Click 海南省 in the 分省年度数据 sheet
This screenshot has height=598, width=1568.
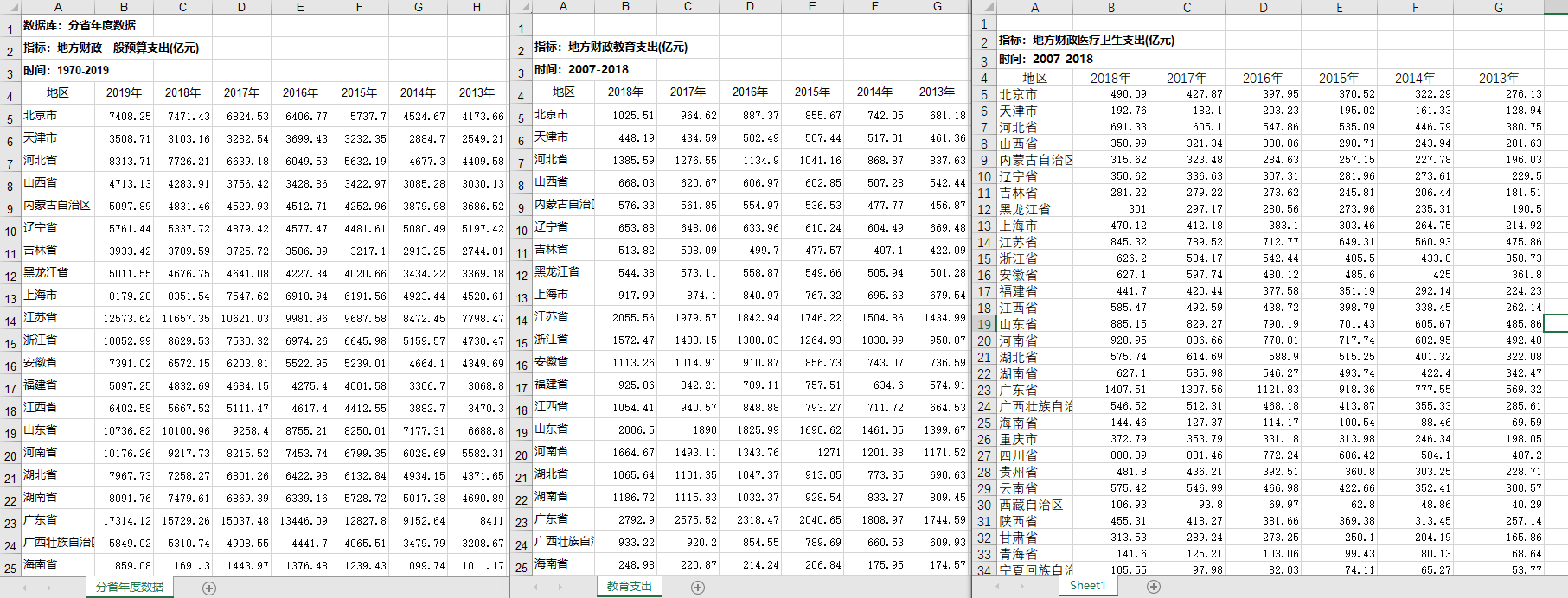[x=57, y=564]
